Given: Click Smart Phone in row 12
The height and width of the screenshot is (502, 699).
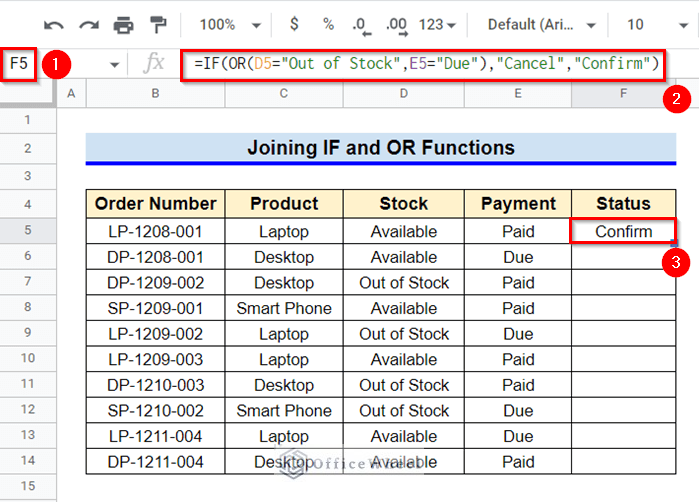Looking at the screenshot, I should [284, 411].
